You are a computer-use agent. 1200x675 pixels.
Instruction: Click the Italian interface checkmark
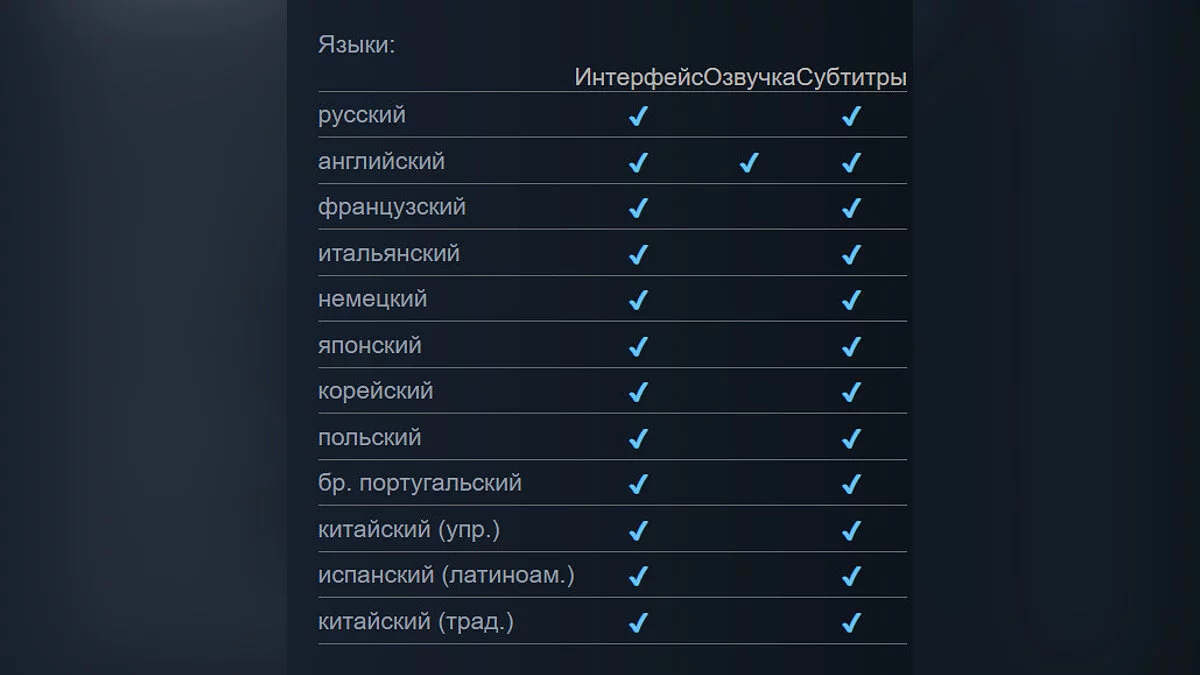638,255
